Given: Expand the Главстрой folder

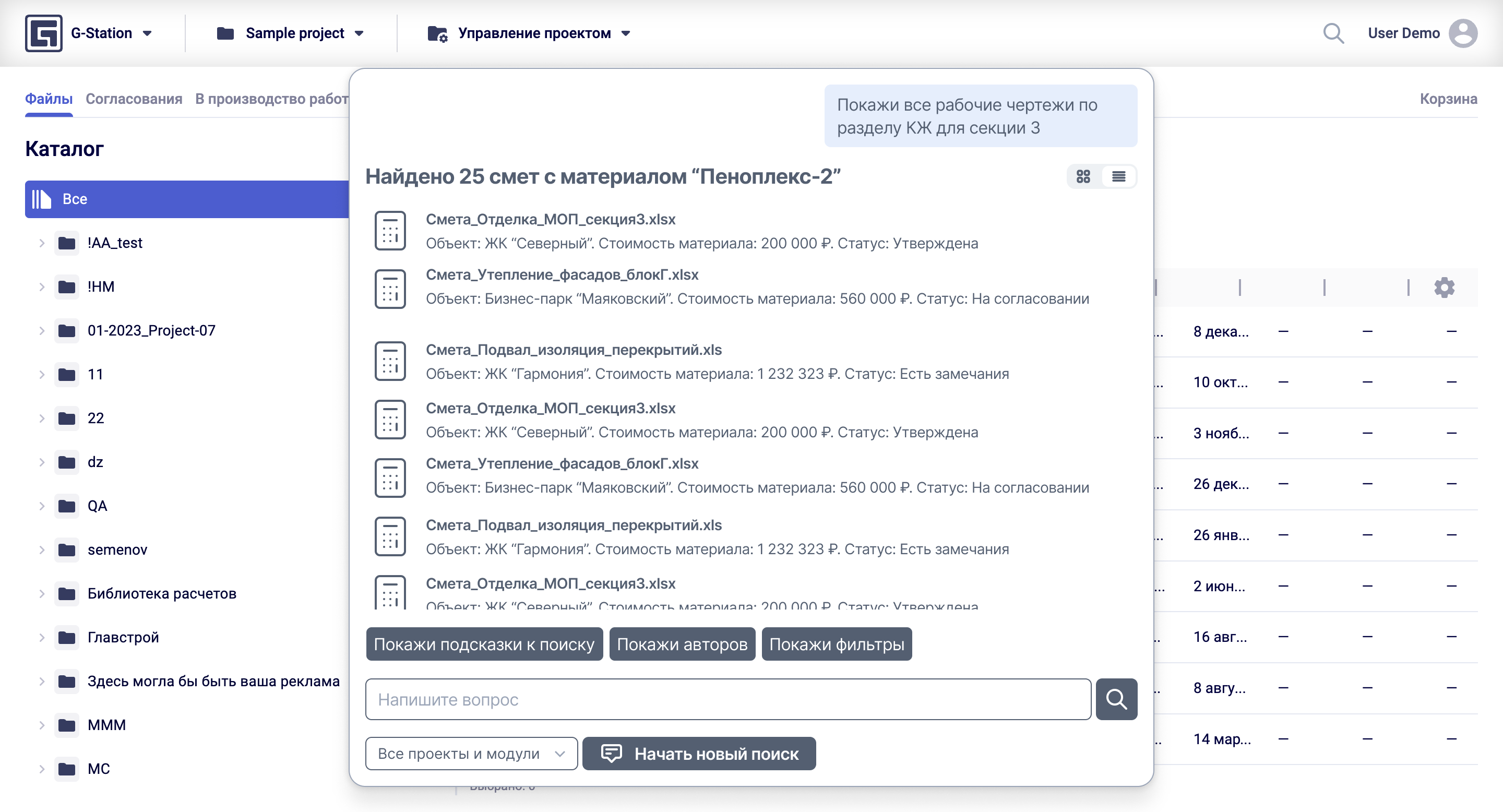Looking at the screenshot, I should coord(42,637).
